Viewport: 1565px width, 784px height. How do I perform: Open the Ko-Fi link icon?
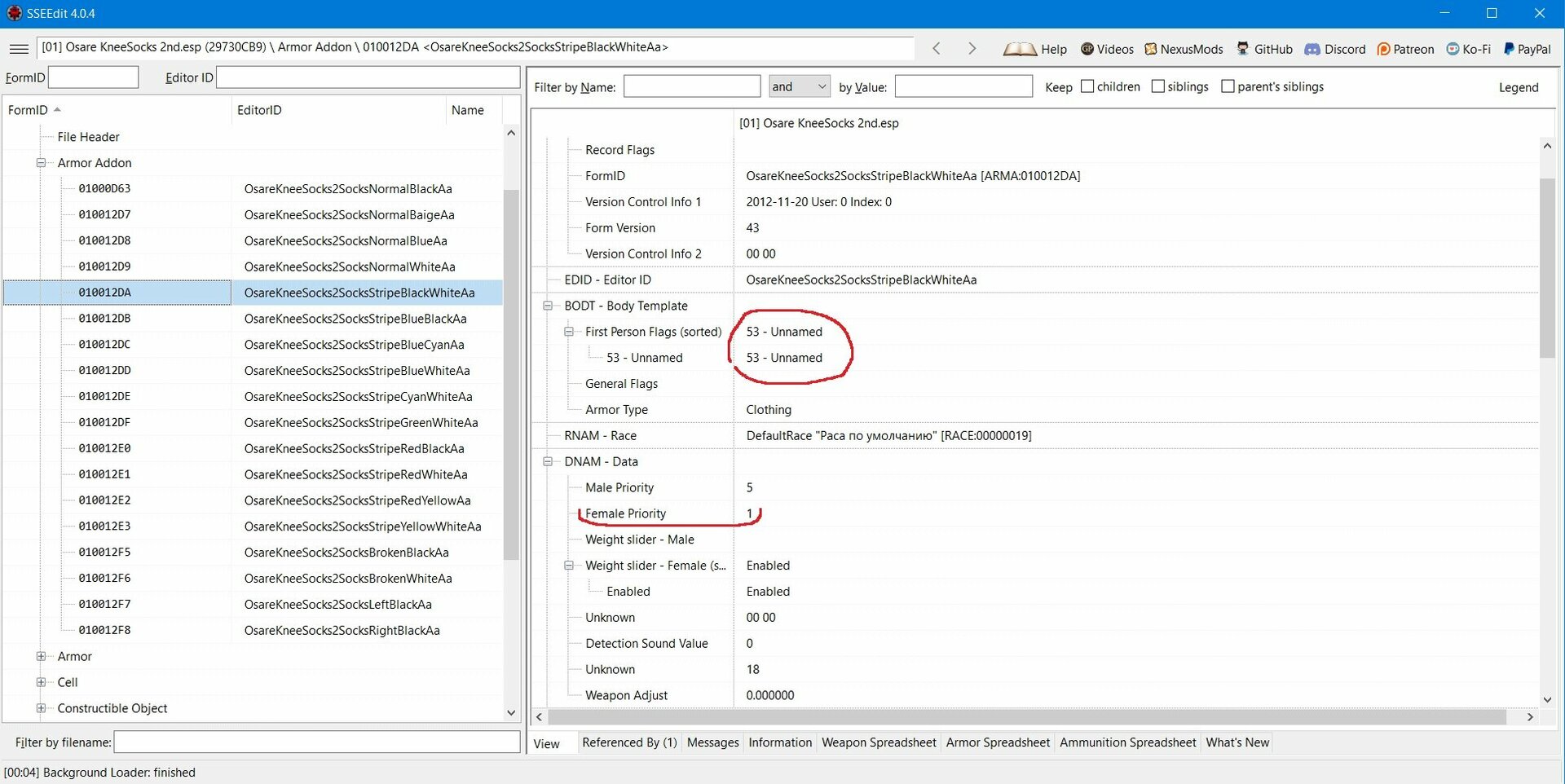click(1453, 49)
